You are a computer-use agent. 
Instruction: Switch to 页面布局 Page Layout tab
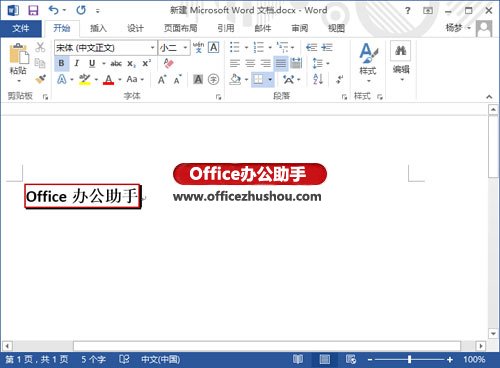[x=181, y=28]
